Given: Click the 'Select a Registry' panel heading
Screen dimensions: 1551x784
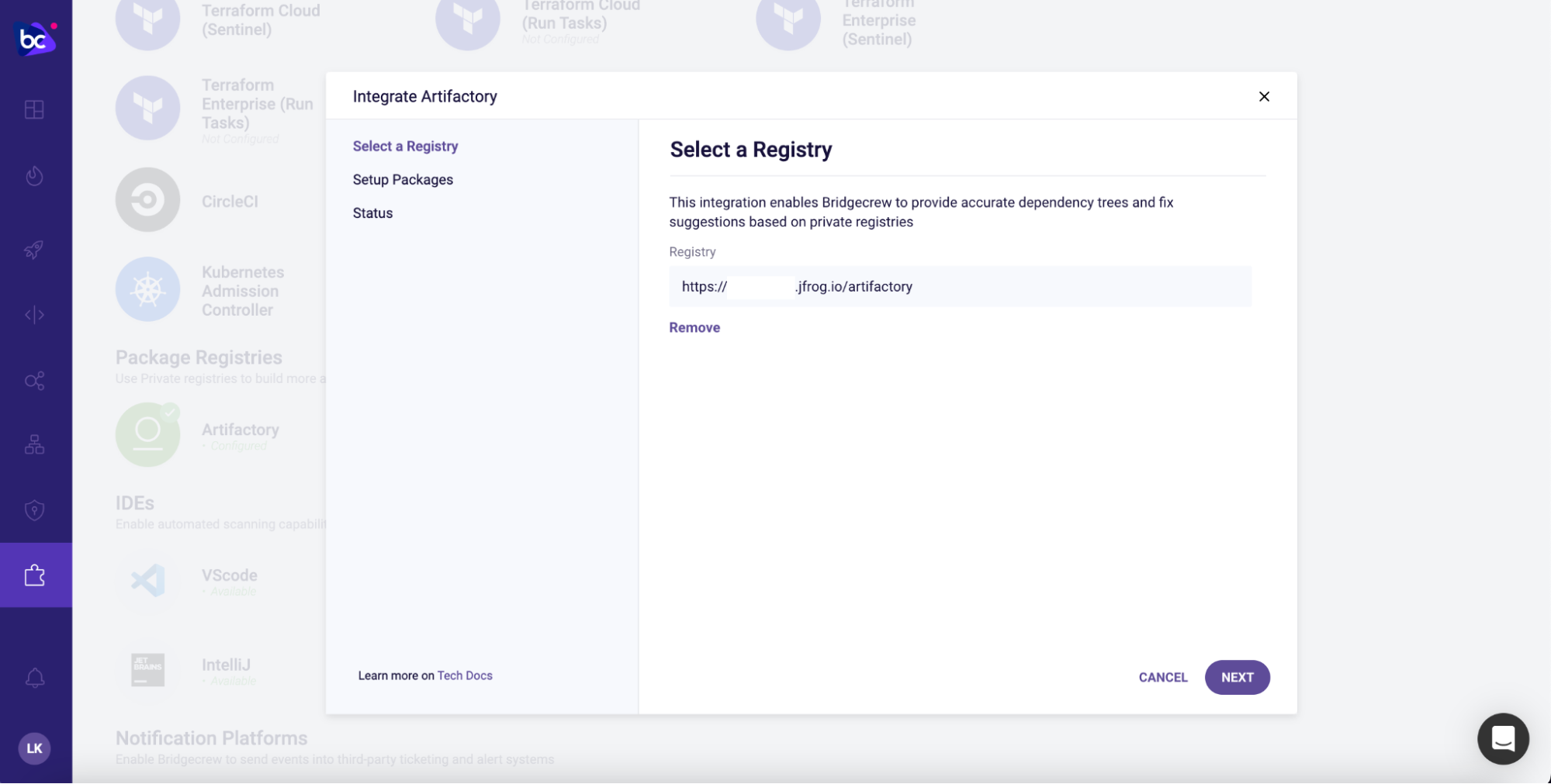Looking at the screenshot, I should tap(750, 149).
